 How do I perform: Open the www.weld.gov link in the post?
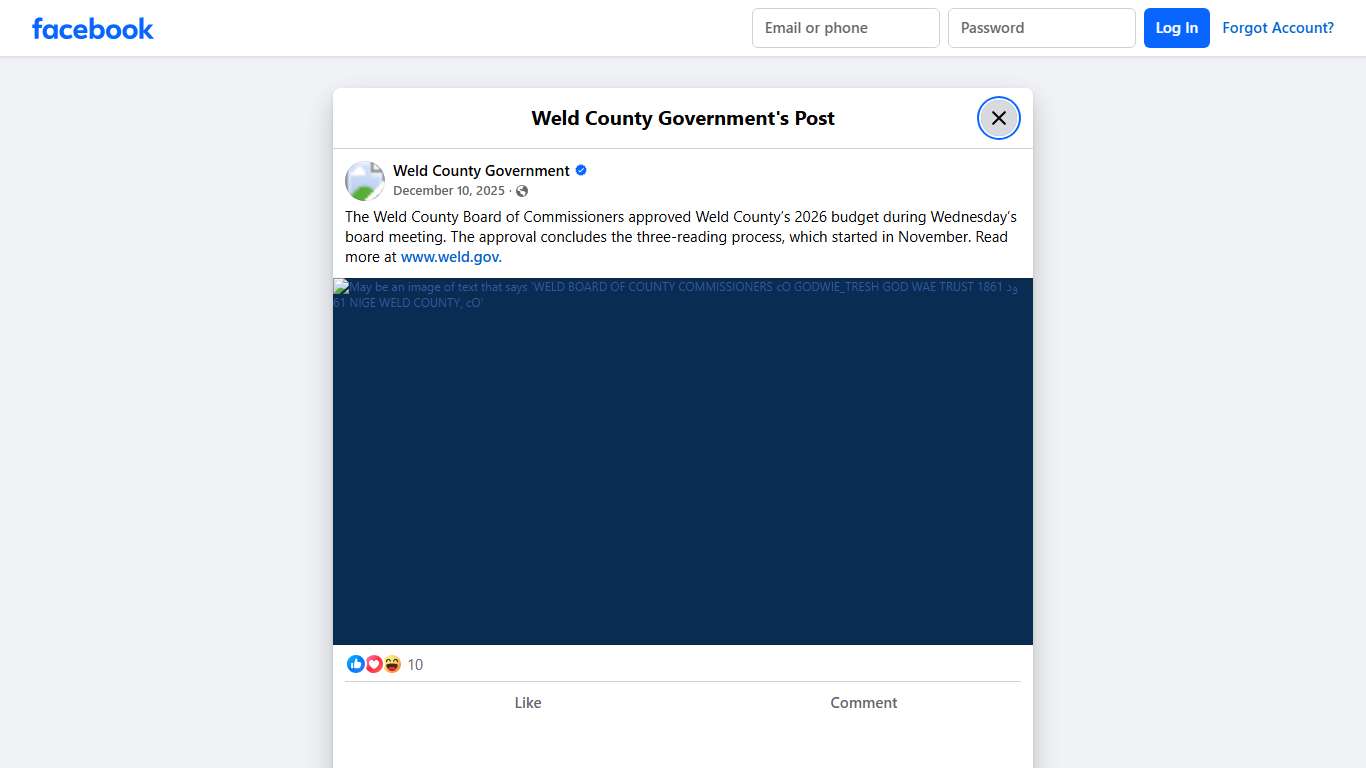click(450, 256)
